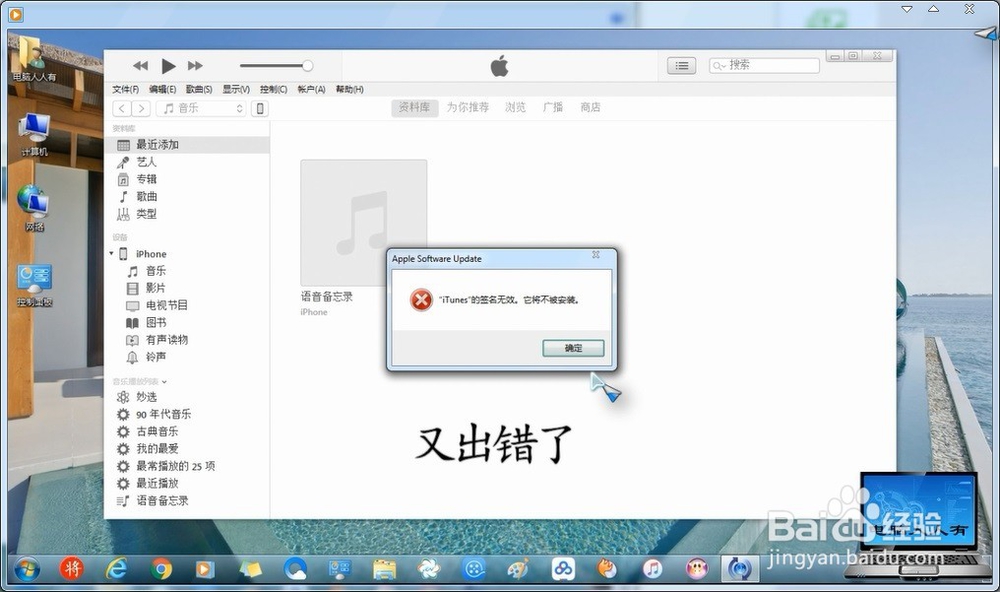Open the 网络 desktop icon
The image size is (1000, 592).
click(34, 208)
